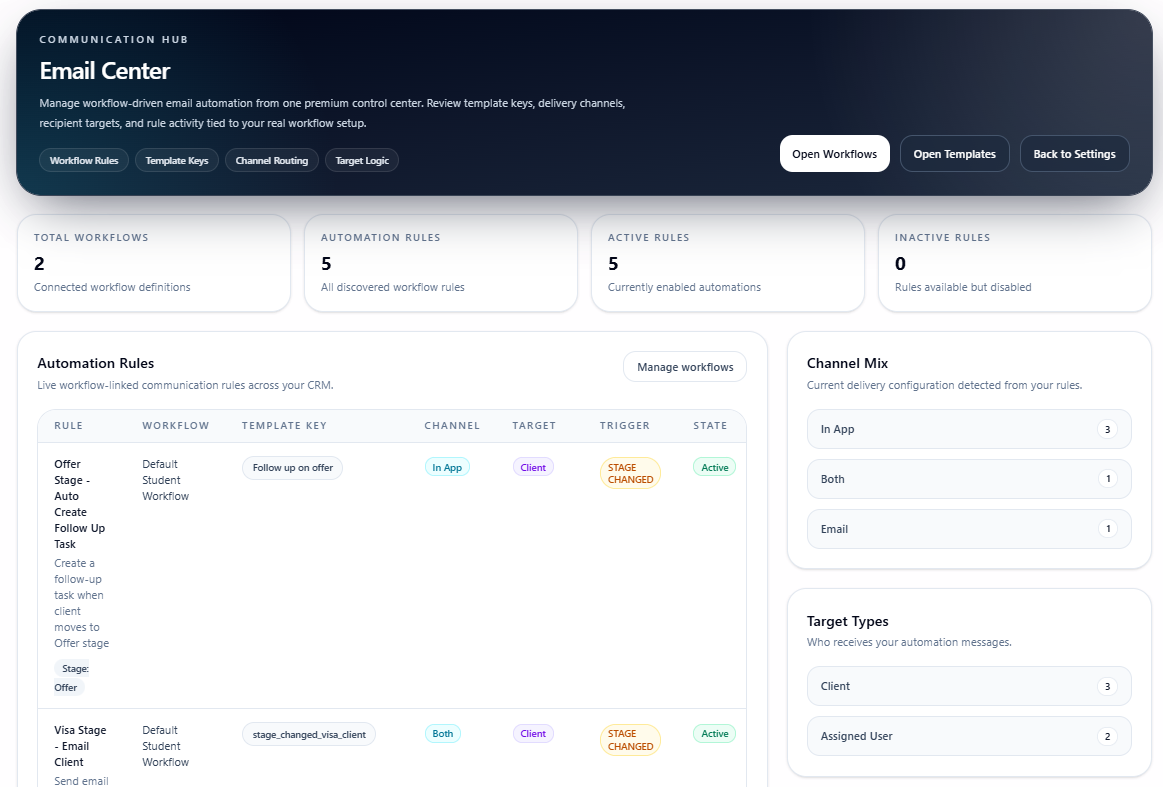Click the In App row in Channel Mix
The image size is (1163, 787).
(x=969, y=429)
